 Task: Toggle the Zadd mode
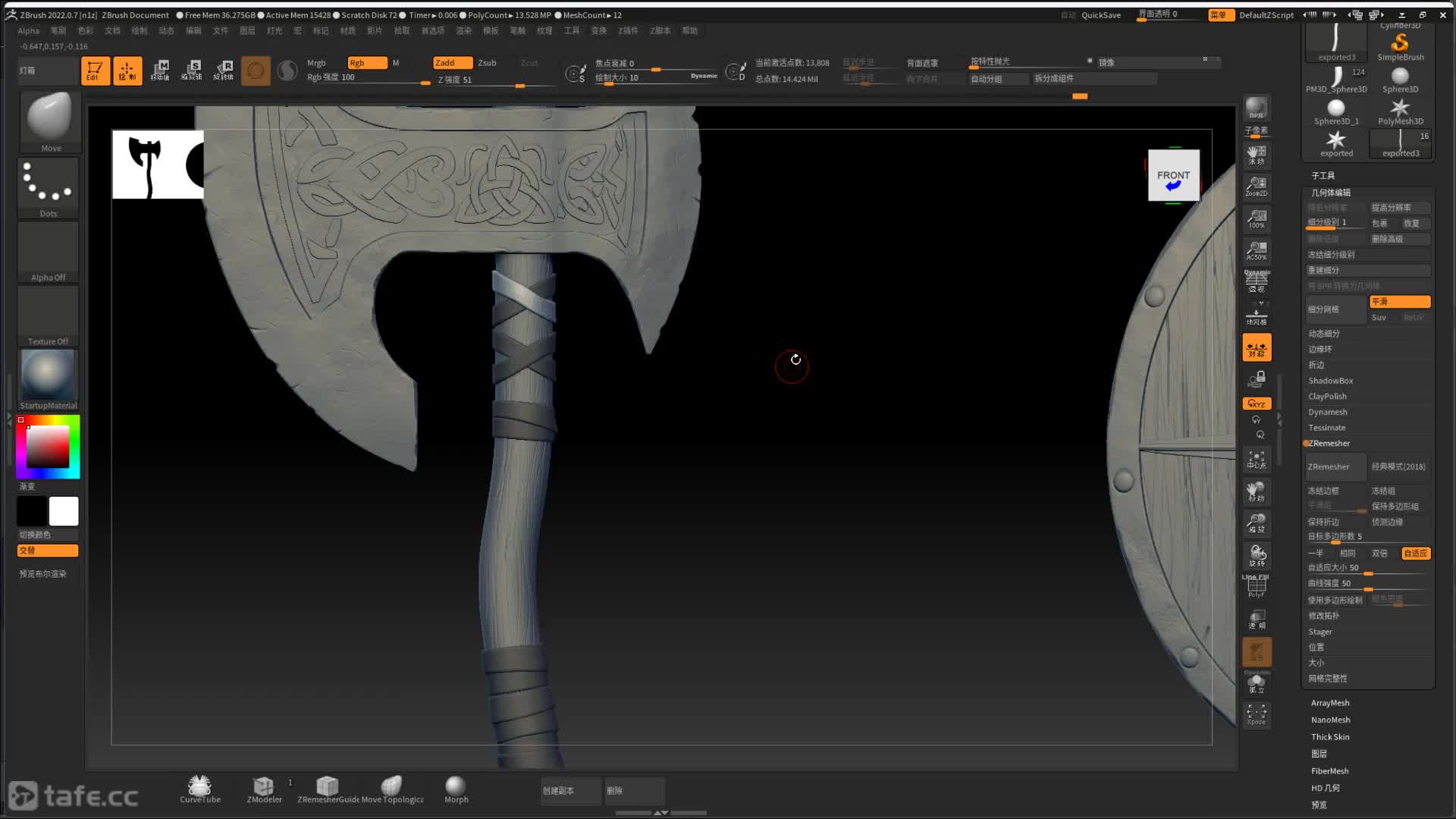point(453,63)
